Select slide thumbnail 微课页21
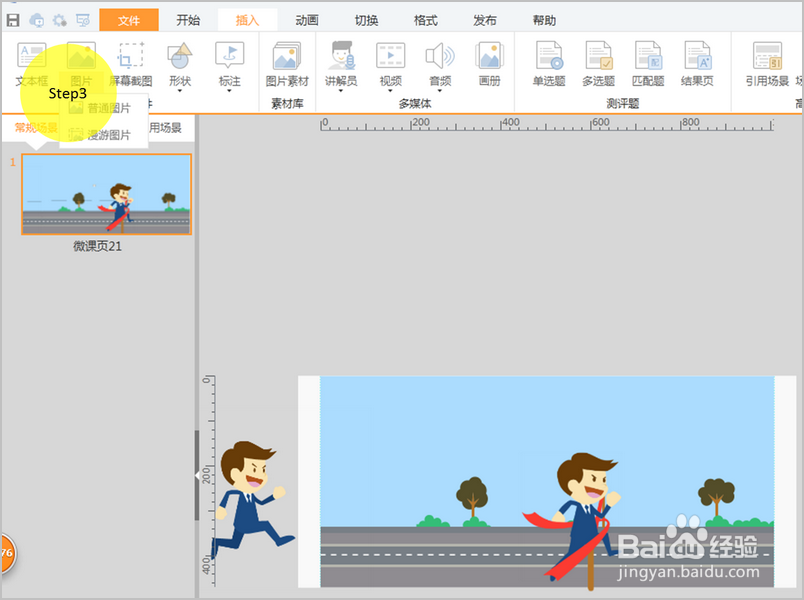 pos(107,194)
